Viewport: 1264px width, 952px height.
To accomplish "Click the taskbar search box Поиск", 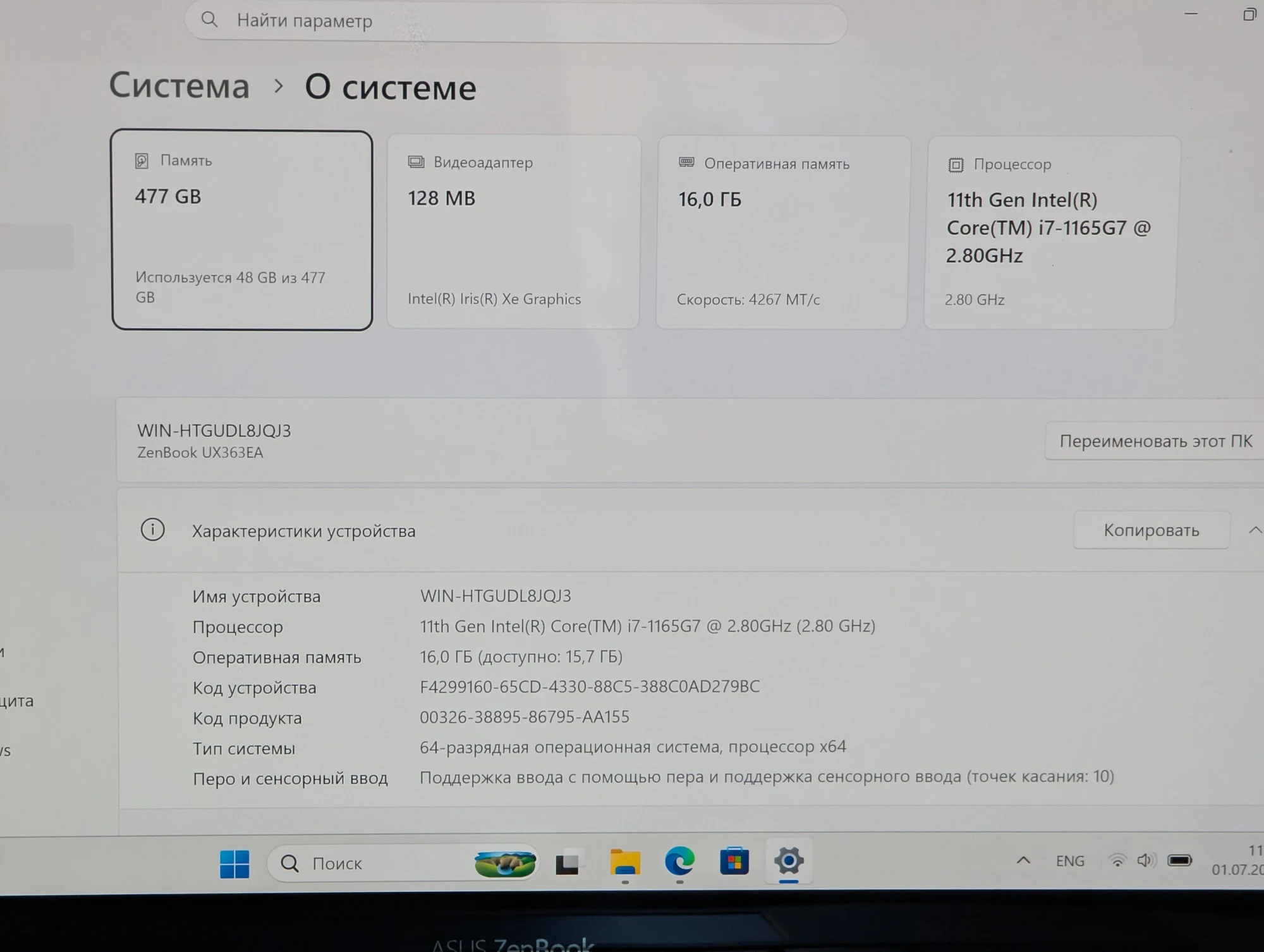I will 403,864.
